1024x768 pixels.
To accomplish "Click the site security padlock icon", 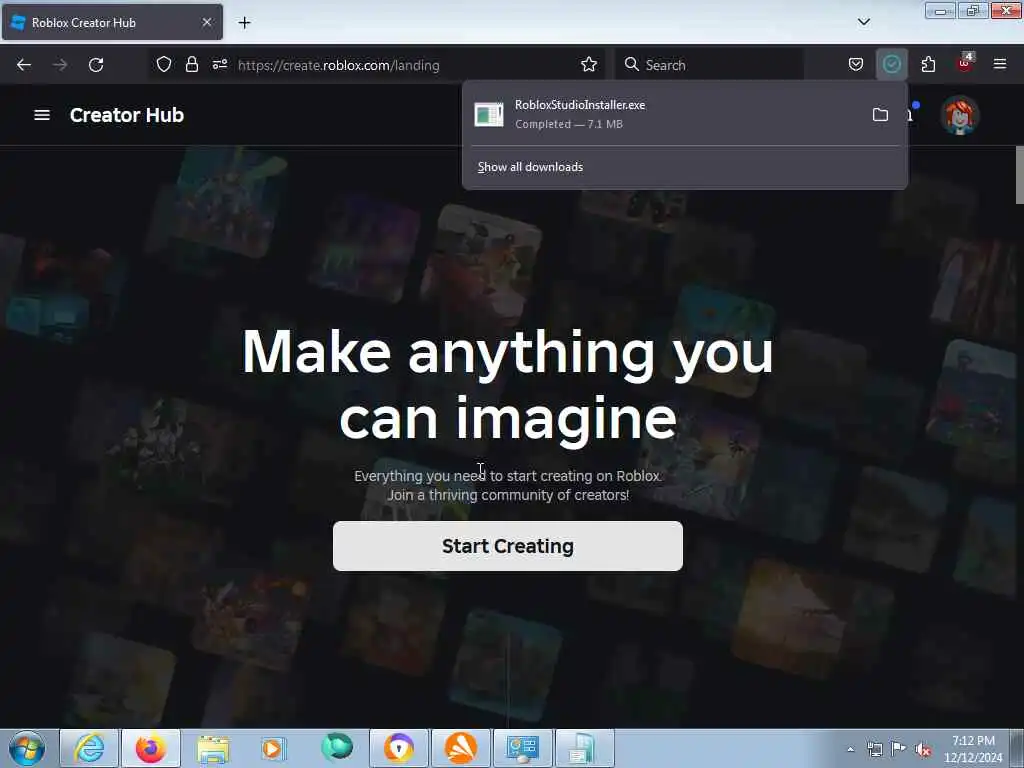I will coord(191,65).
